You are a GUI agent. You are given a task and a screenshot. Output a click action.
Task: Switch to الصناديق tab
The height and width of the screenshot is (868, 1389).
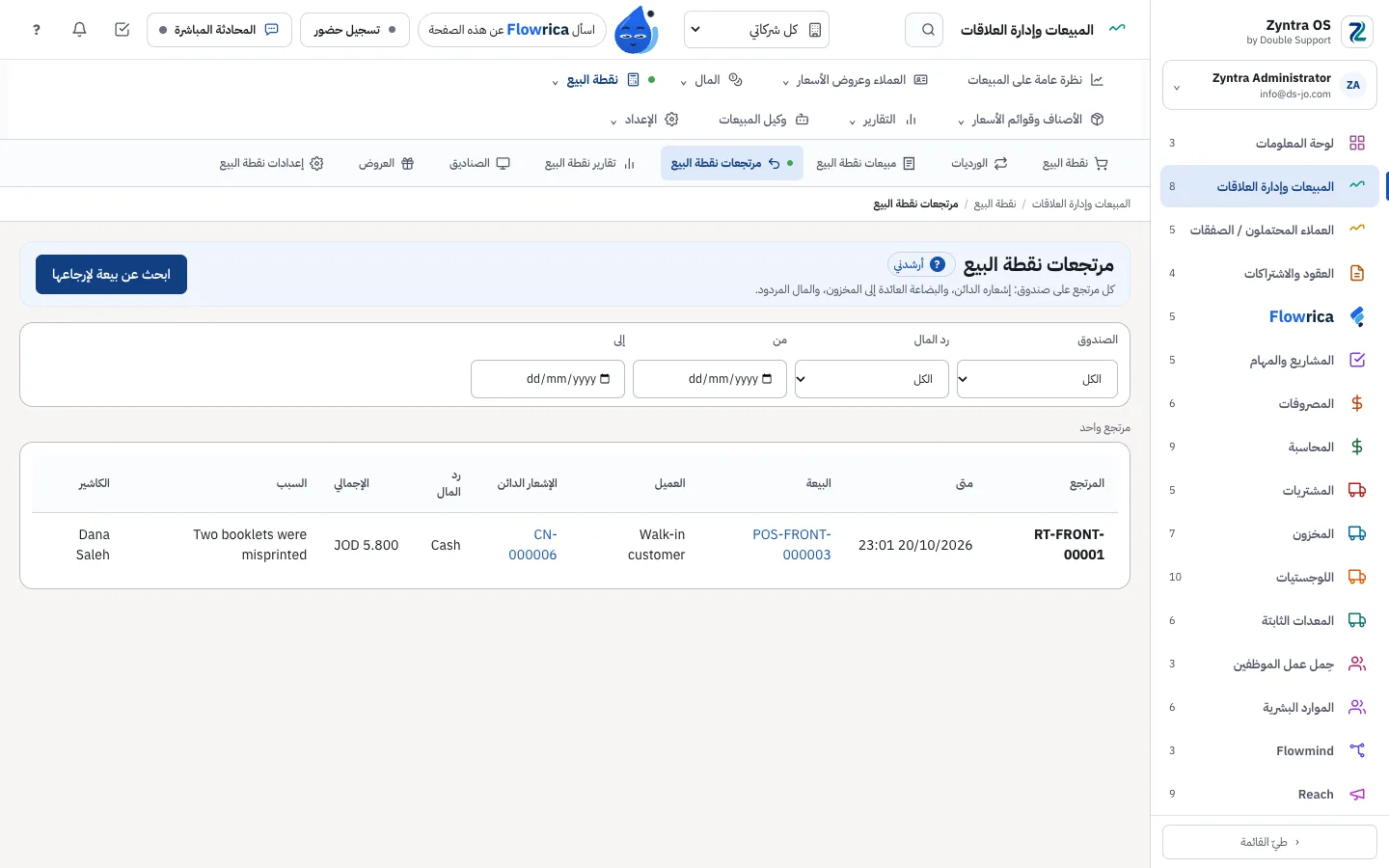point(479,163)
